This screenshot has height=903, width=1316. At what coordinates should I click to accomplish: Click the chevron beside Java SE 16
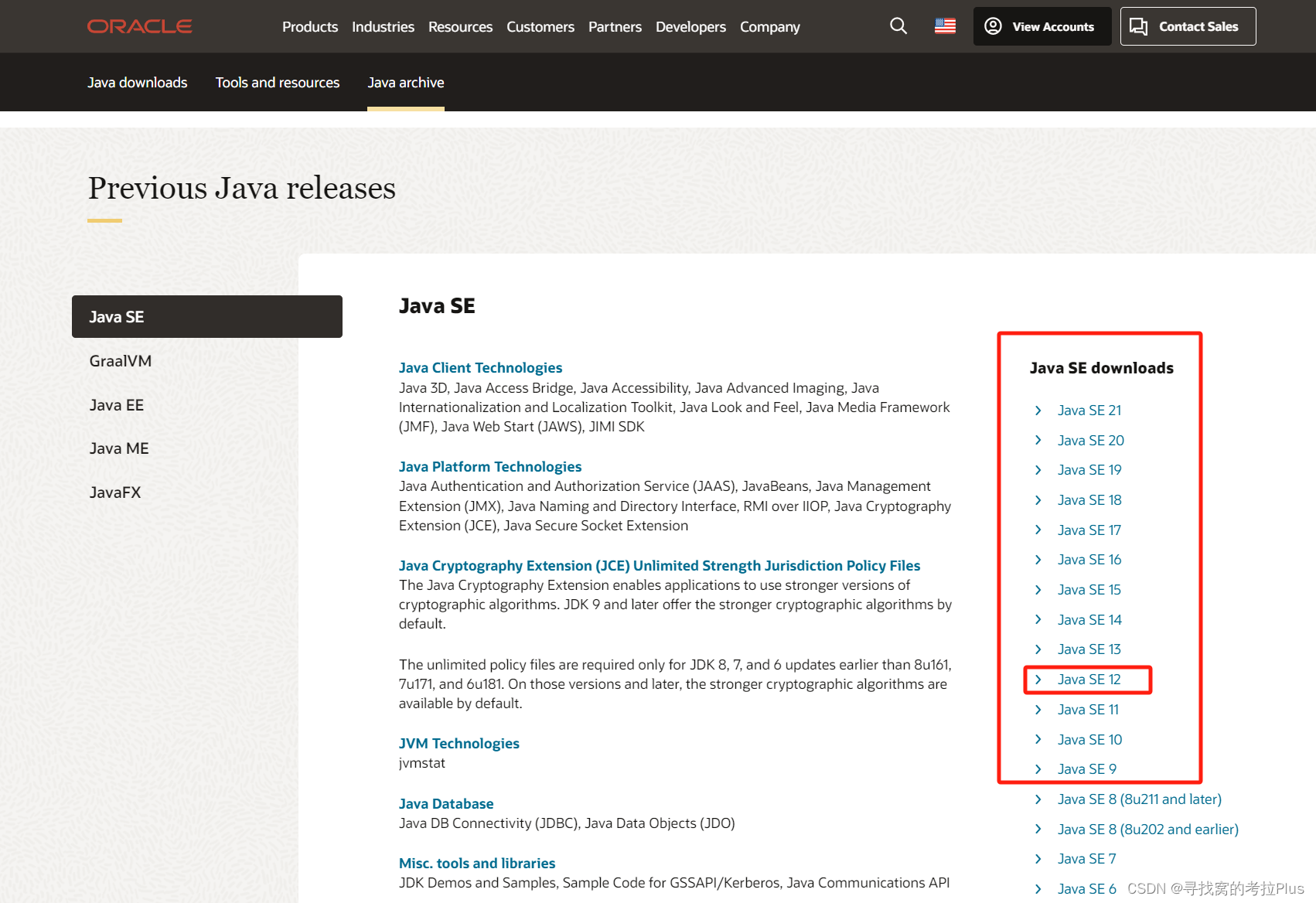pyautogui.click(x=1038, y=560)
